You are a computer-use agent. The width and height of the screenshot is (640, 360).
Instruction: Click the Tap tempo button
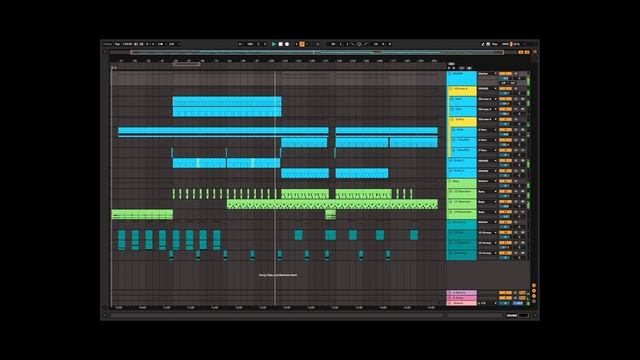(117, 44)
